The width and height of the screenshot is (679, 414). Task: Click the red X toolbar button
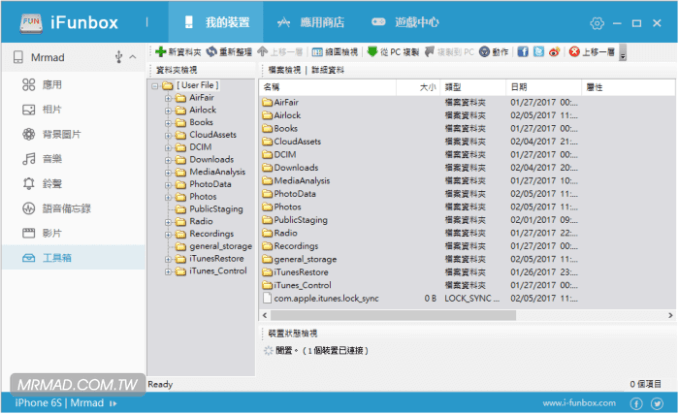(574, 52)
